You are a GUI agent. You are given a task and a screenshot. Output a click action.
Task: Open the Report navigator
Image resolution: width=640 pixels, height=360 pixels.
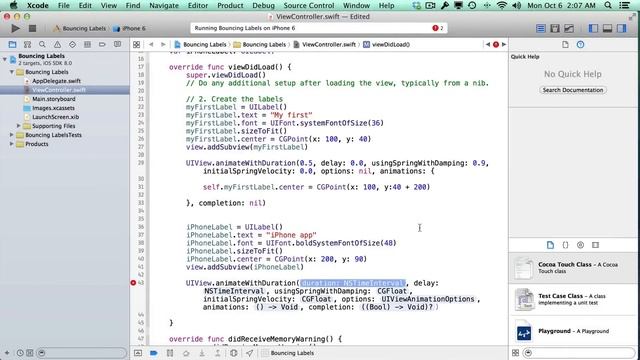118,44
